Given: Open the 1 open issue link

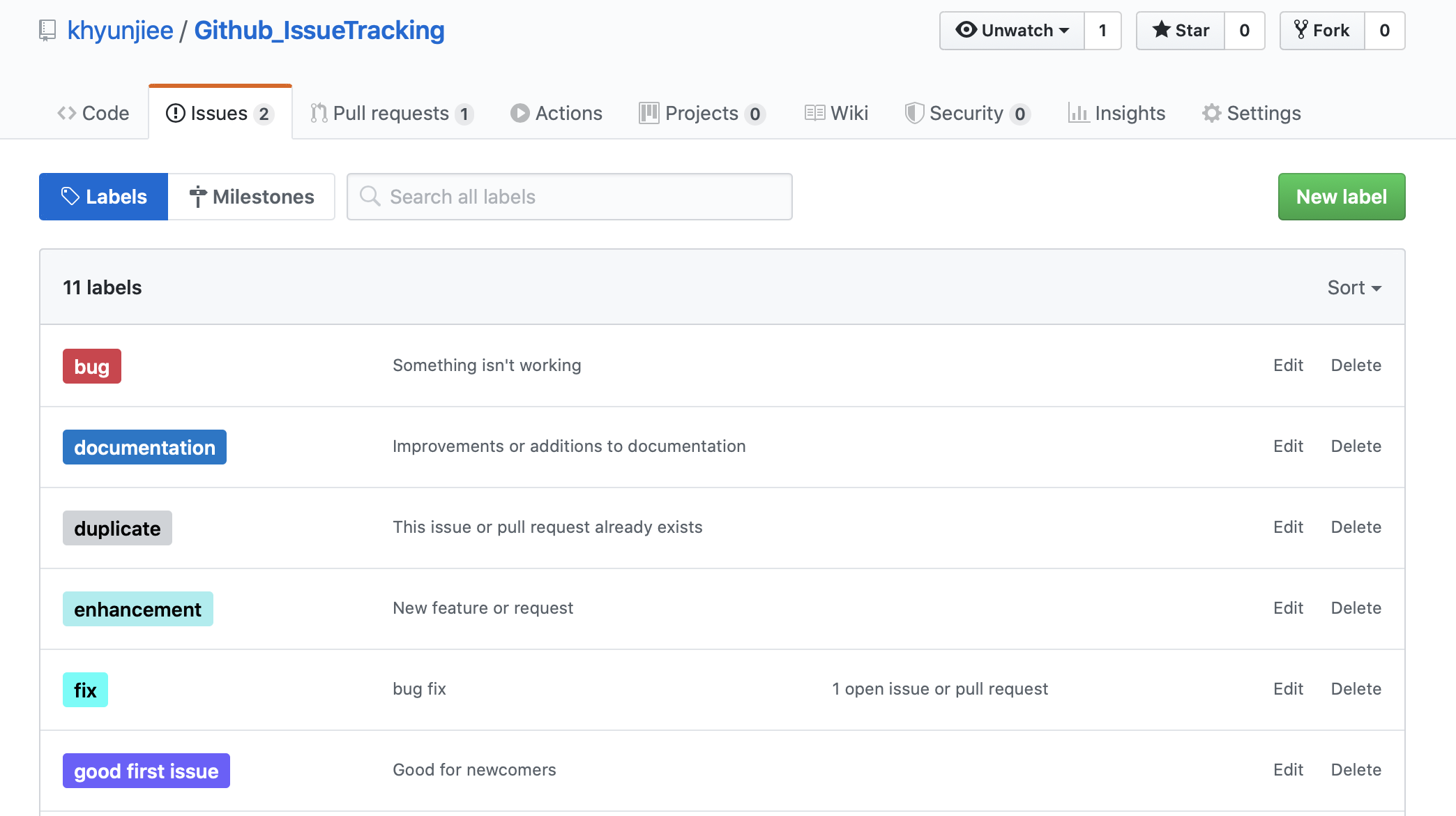Looking at the screenshot, I should pyautogui.click(x=939, y=689).
